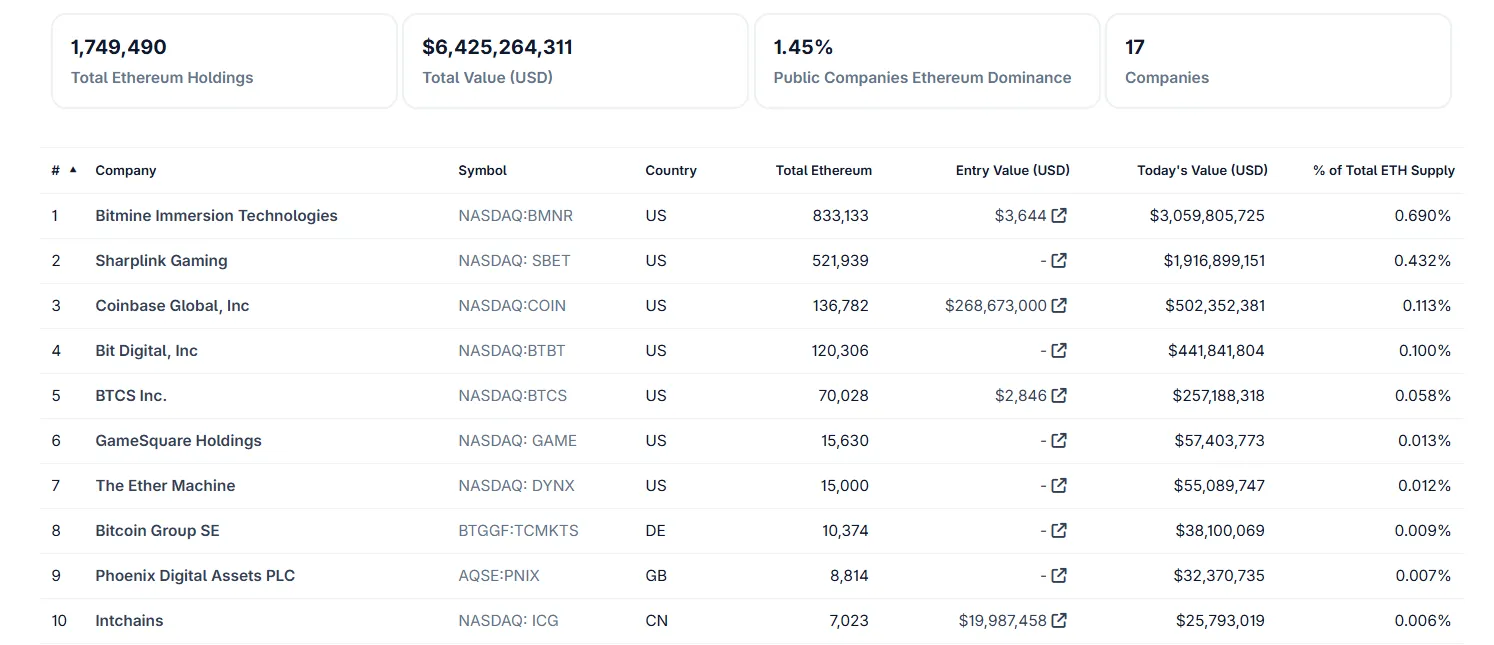The width and height of the screenshot is (1494, 645).
Task: Open Bit Digital external link icon
Action: click(1059, 351)
